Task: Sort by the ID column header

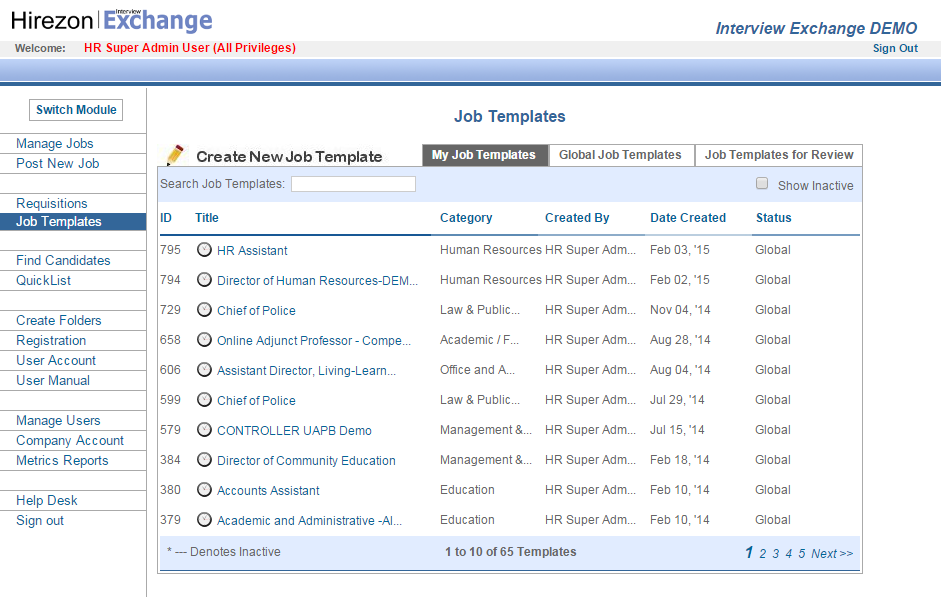Action: 166,218
